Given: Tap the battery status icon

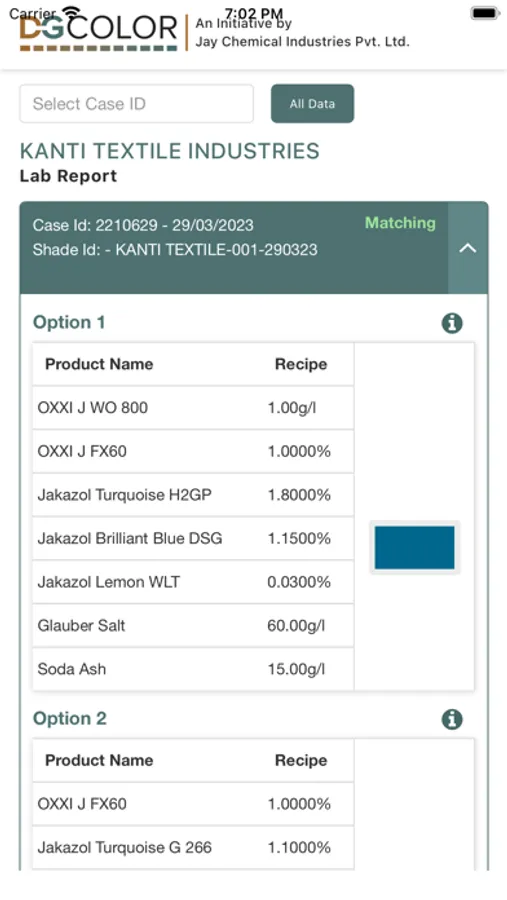Looking at the screenshot, I should [485, 13].
